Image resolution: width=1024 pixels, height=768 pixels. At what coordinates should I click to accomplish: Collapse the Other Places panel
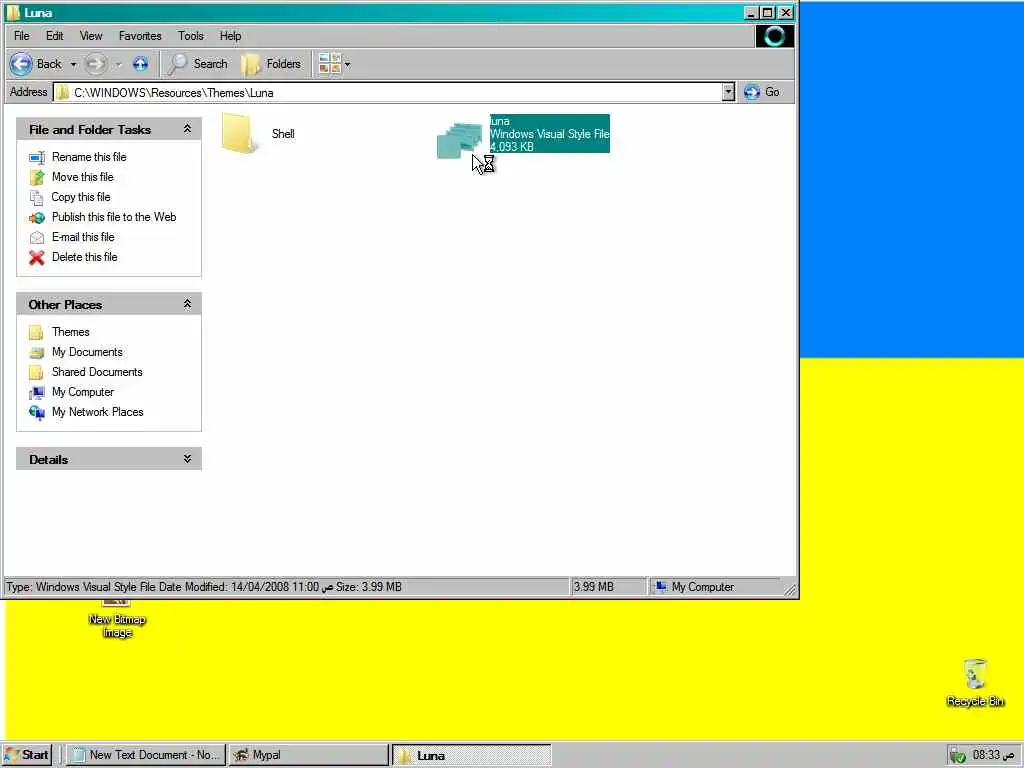[187, 304]
